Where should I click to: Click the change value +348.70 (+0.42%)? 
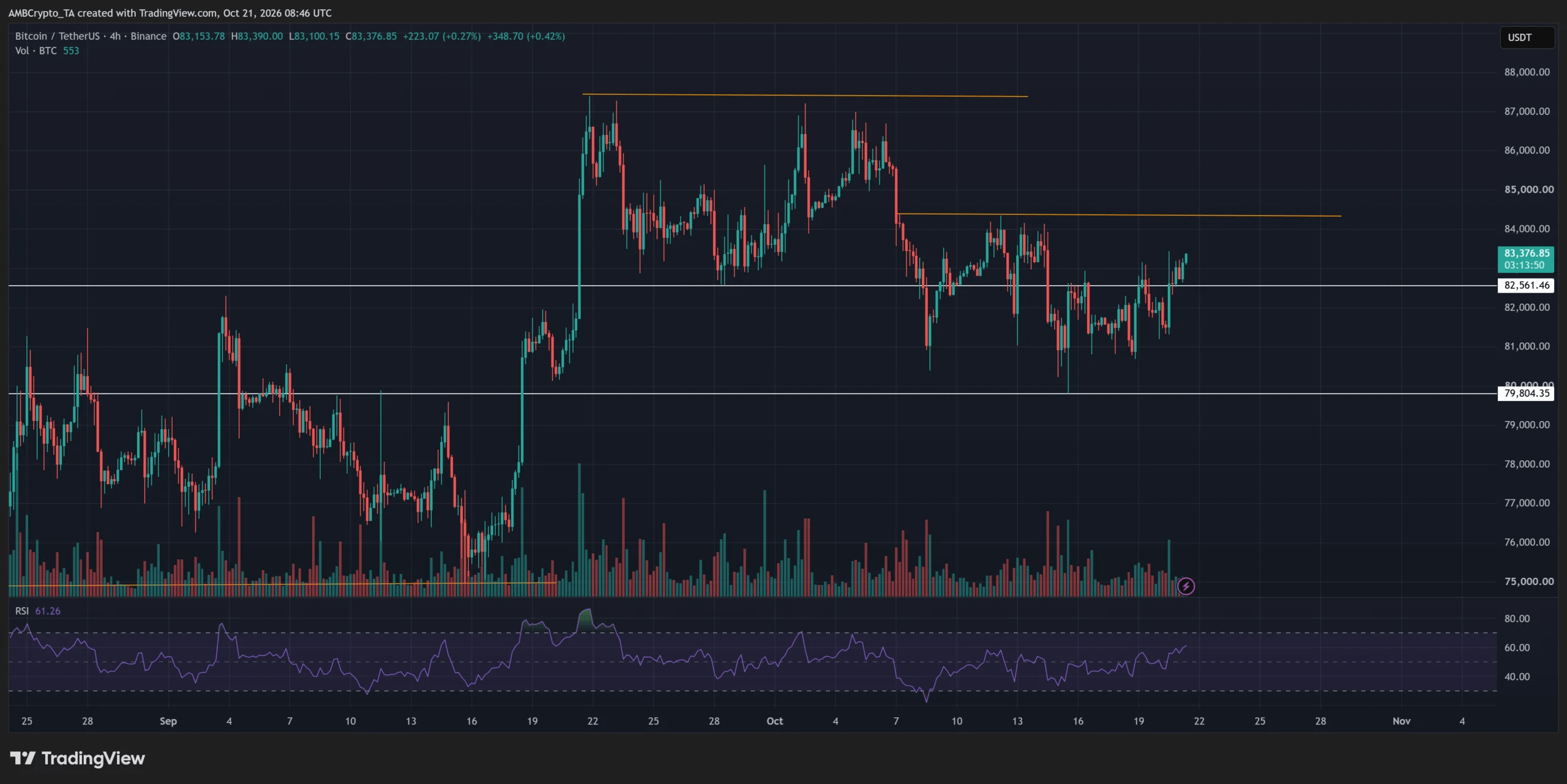(526, 36)
